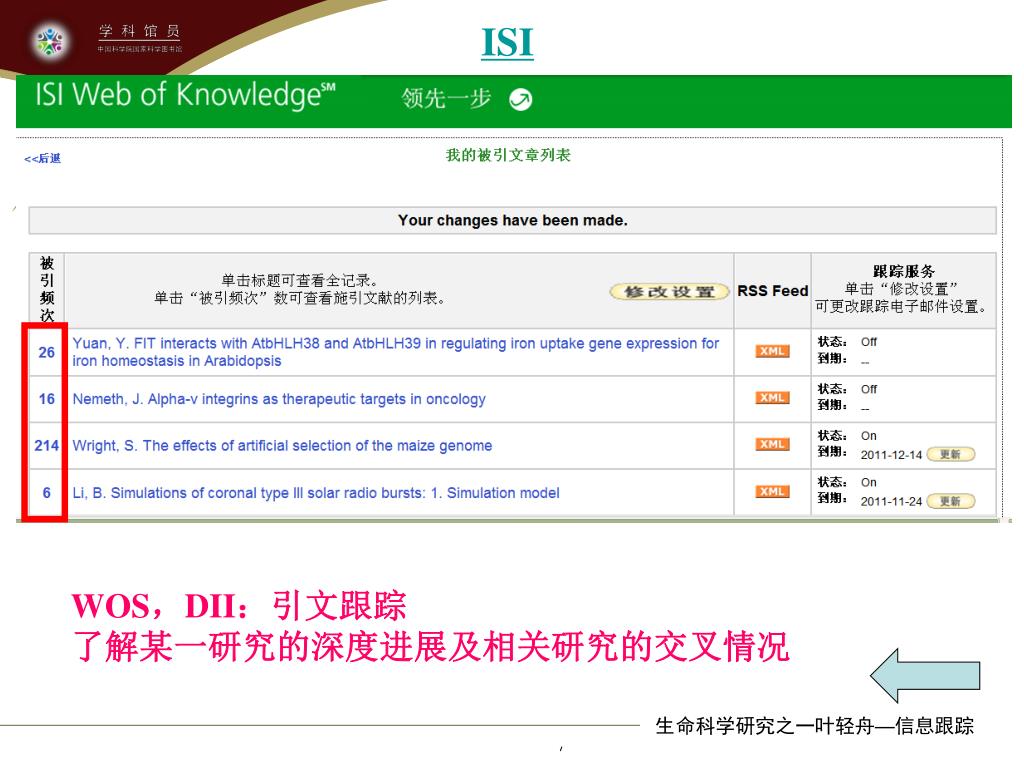The height and width of the screenshot is (768, 1024).
Task: Click the 学科馆员 logo icon
Action: [x=51, y=41]
